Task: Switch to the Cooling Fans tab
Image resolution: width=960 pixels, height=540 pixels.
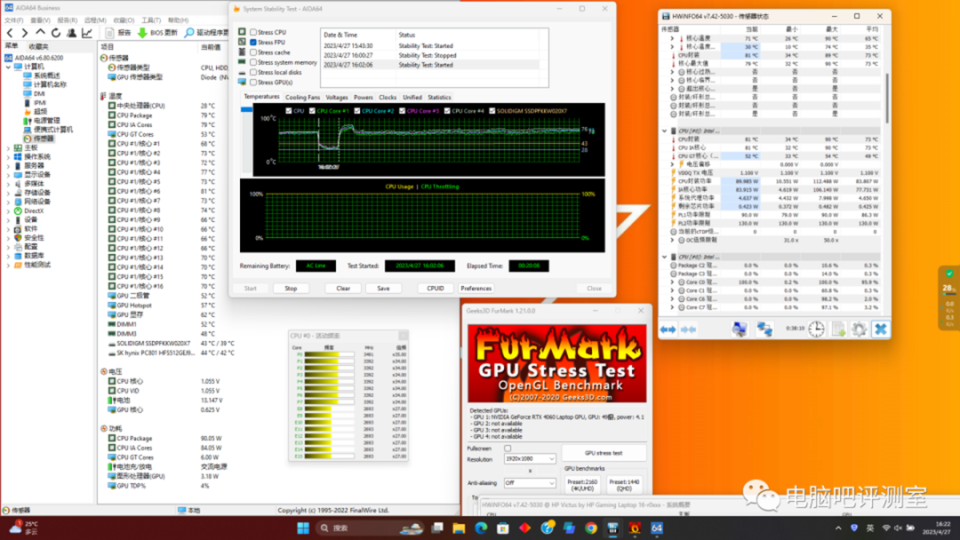Action: tap(302, 97)
